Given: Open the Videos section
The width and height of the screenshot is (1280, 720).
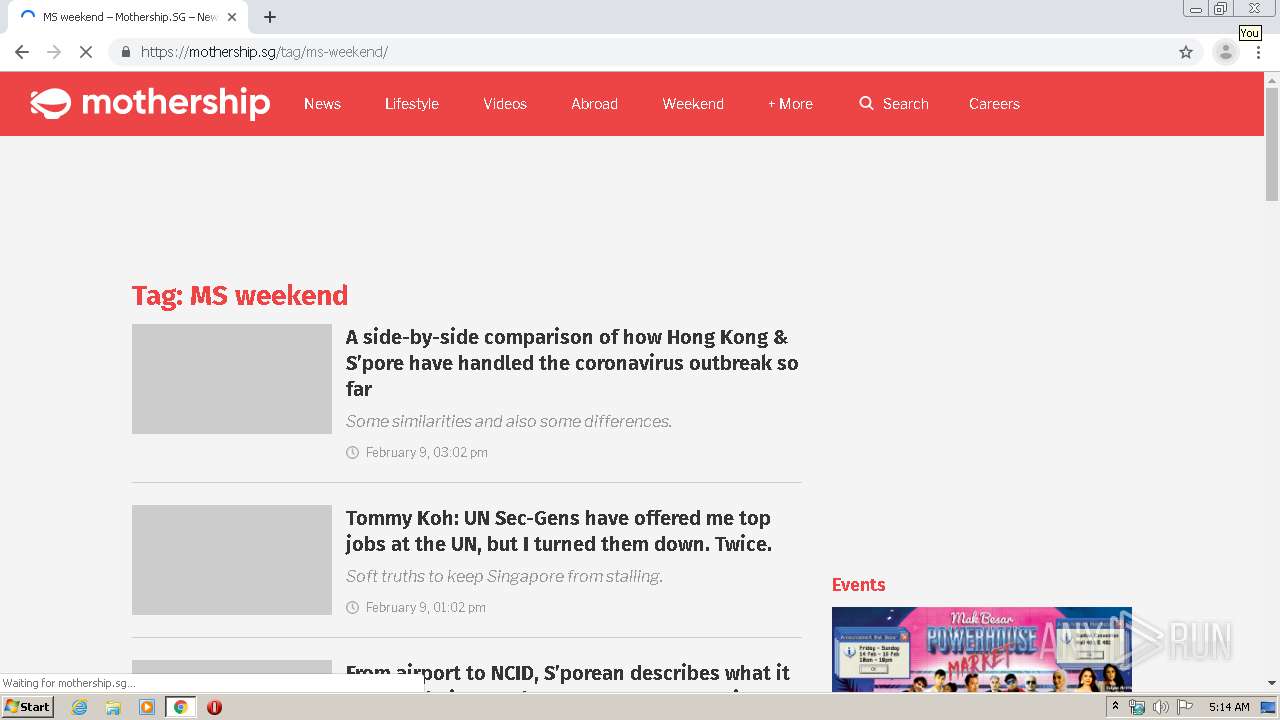Looking at the screenshot, I should coord(505,104).
